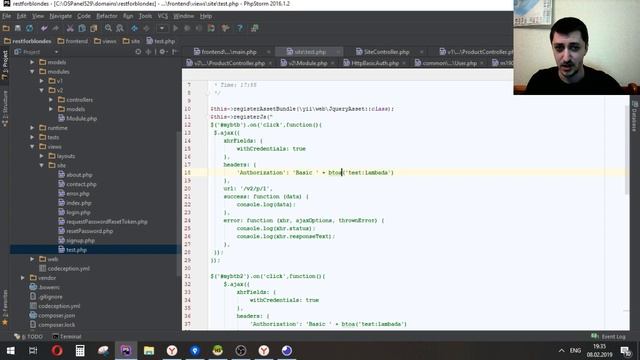Collapse the views folder
The width and height of the screenshot is (640, 360).
tap(32, 147)
